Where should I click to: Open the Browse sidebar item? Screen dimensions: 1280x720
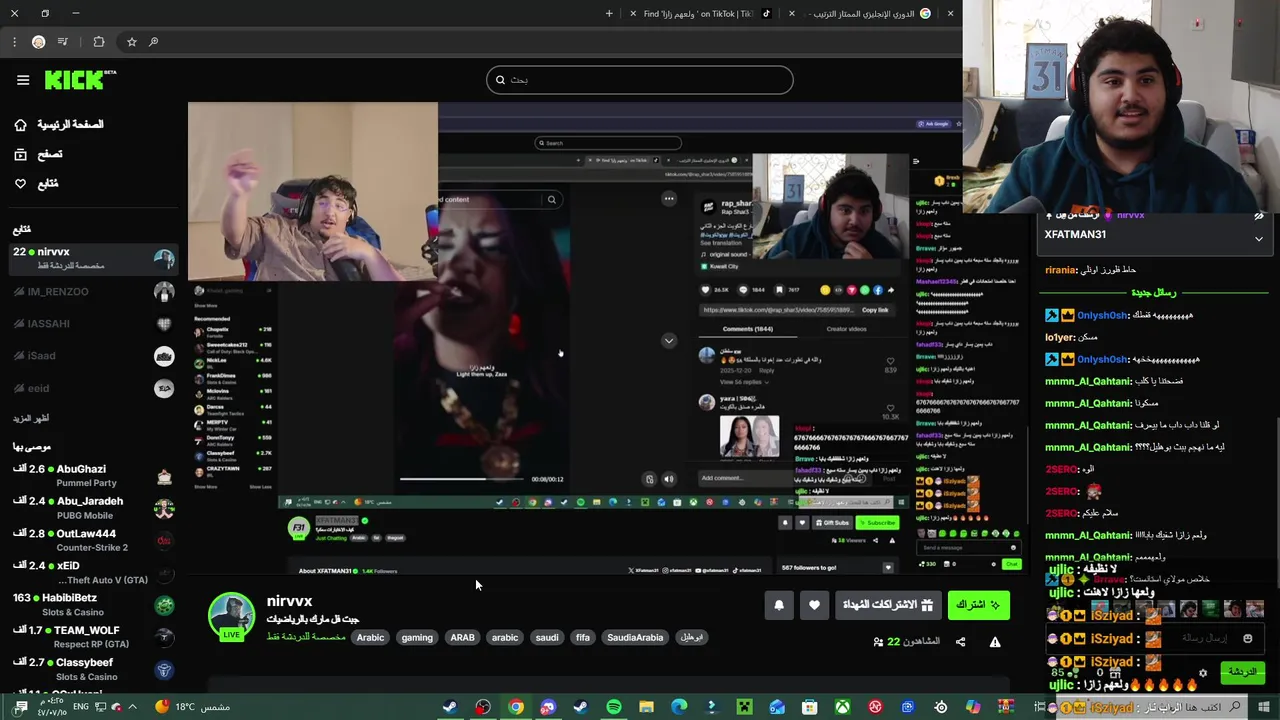pyautogui.click(x=38, y=155)
